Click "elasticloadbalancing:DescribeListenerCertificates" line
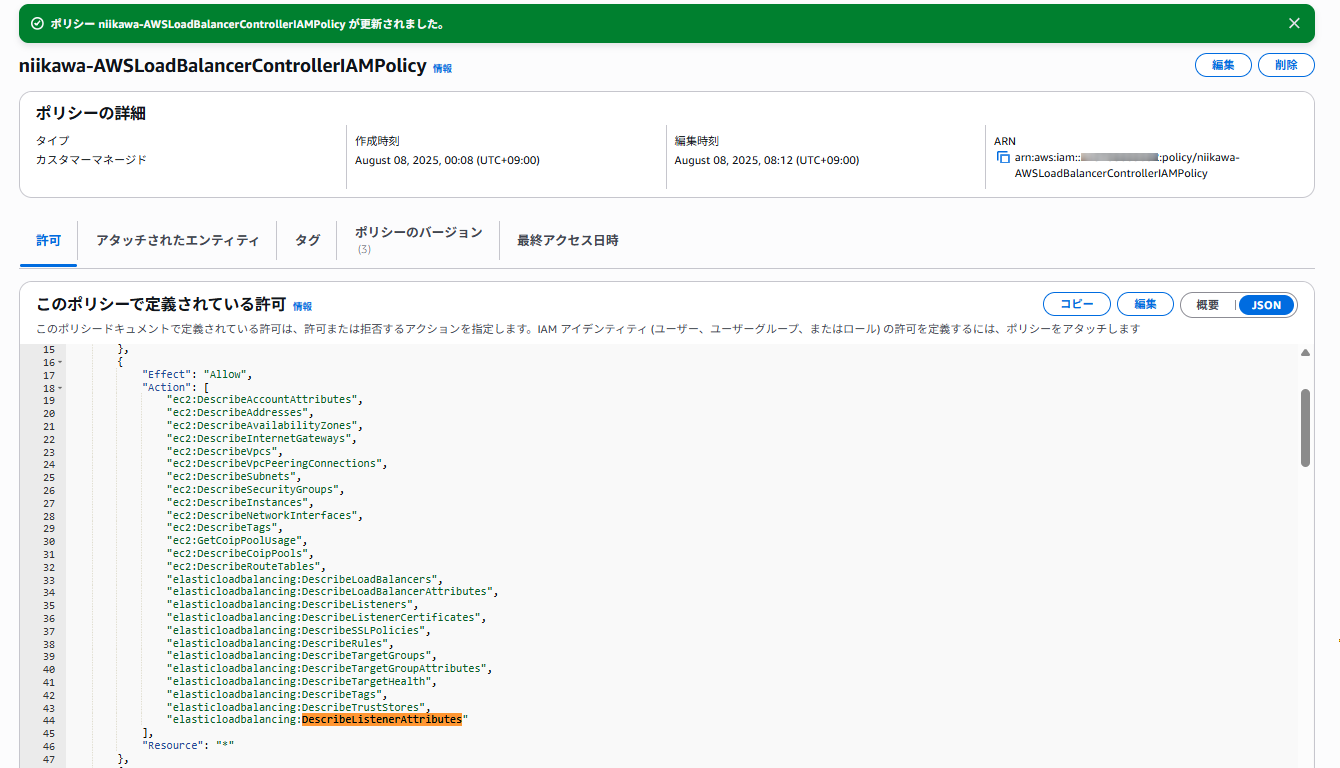 coord(326,618)
